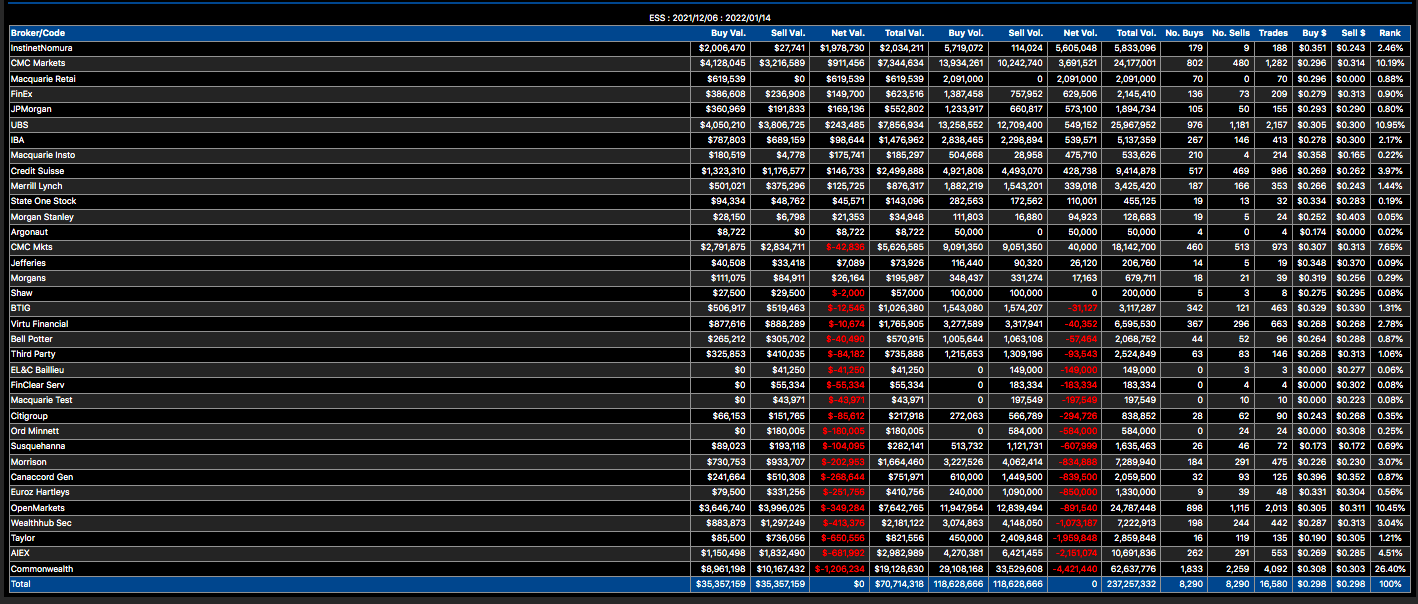Screen dimensions: 1418x604
Task: Select the No. Buys column header
Action: click(1184, 33)
